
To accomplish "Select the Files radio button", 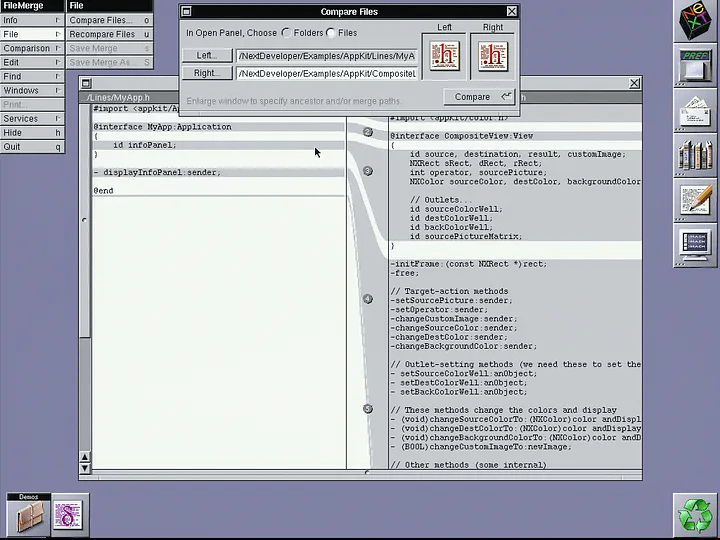I will point(330,33).
